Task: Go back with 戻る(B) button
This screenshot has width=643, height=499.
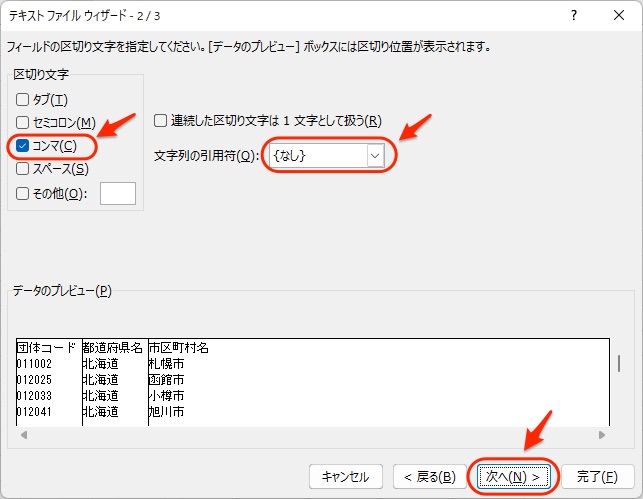Action: click(x=430, y=476)
